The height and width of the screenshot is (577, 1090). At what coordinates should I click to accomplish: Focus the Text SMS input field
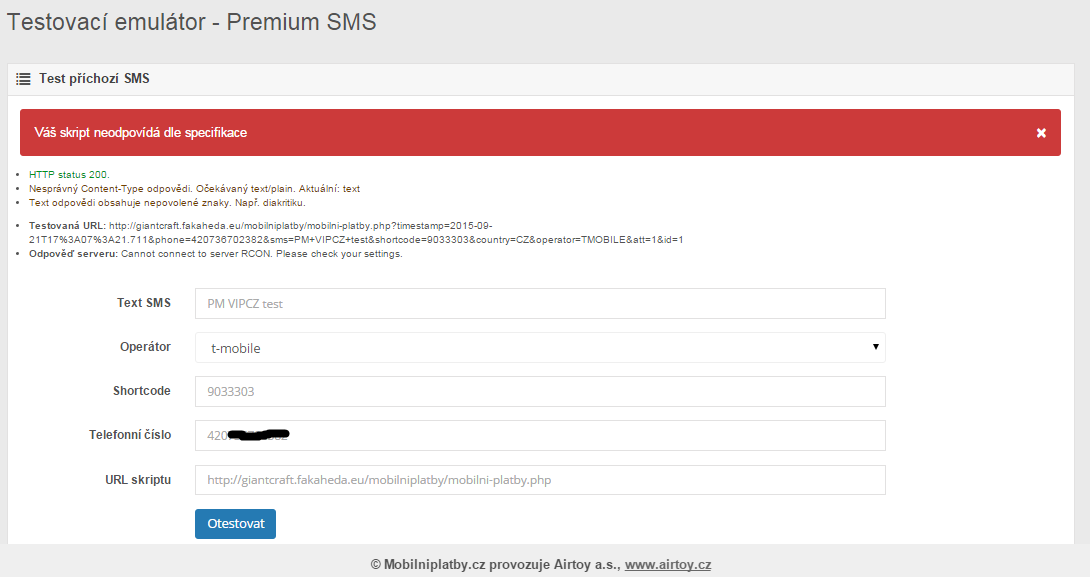click(x=540, y=304)
